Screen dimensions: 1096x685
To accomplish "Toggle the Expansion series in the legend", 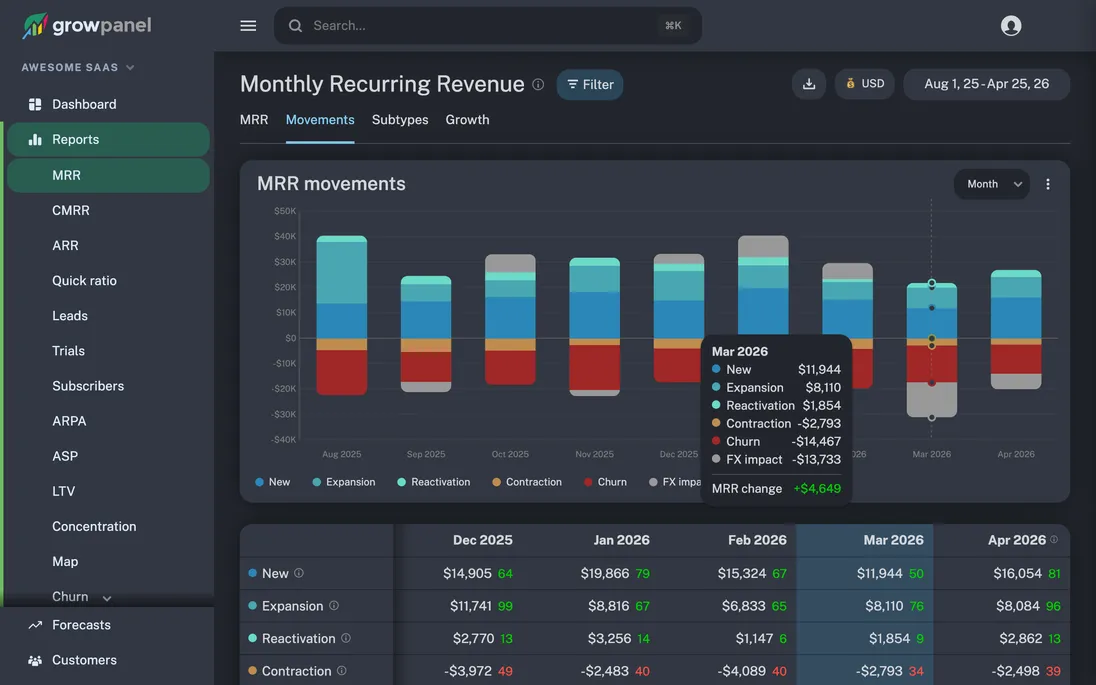I will pos(343,482).
